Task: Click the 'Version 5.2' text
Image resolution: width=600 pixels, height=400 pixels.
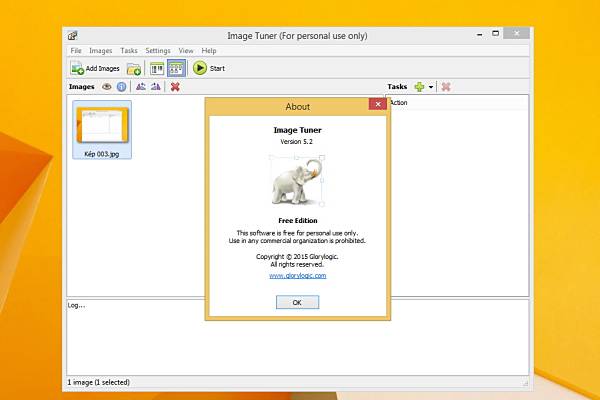Action: (297, 142)
